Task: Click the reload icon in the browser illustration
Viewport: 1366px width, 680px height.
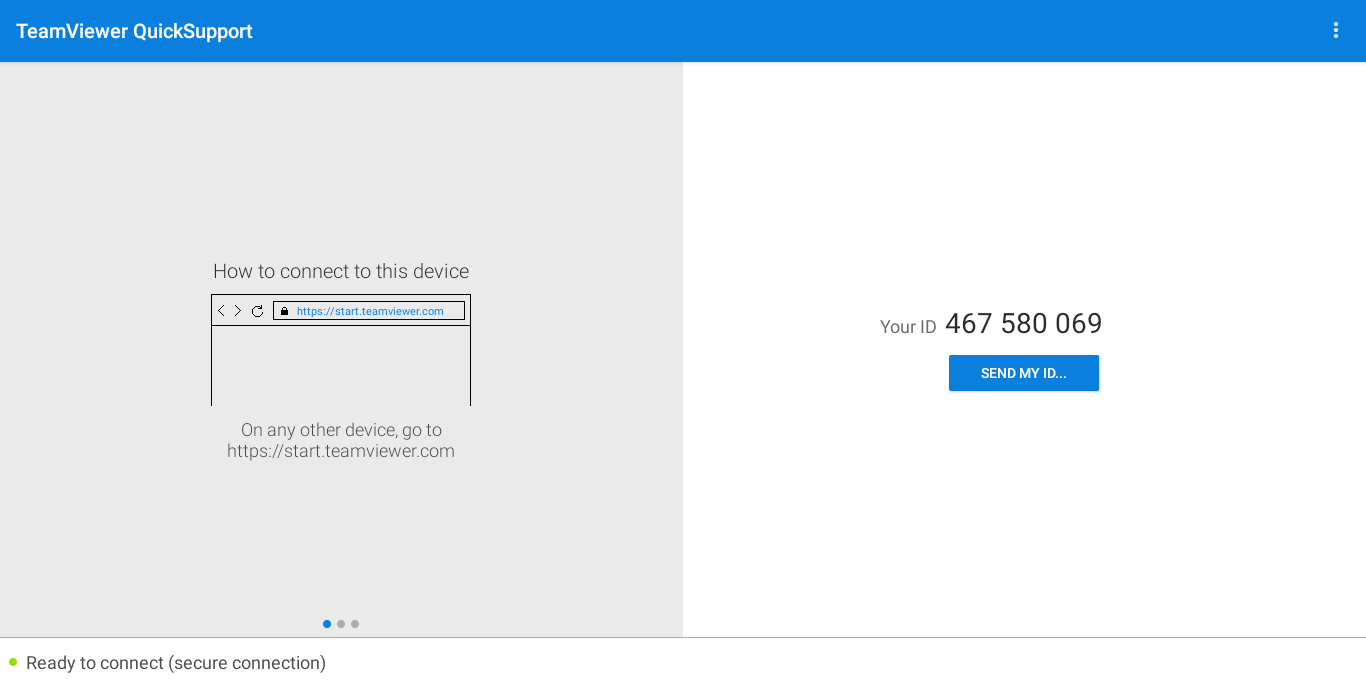Action: tap(257, 311)
